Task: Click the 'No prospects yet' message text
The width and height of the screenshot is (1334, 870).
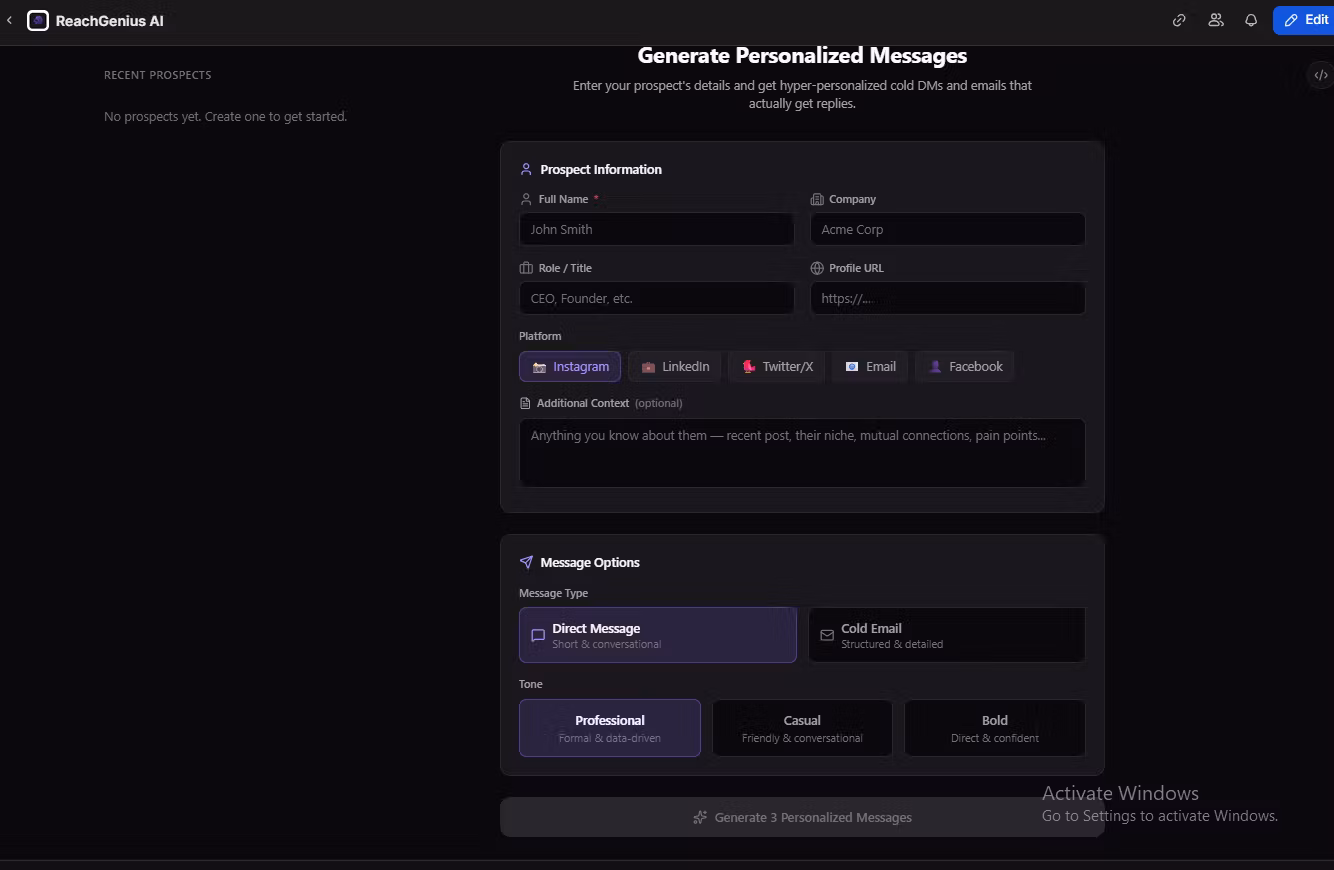Action: [x=226, y=116]
